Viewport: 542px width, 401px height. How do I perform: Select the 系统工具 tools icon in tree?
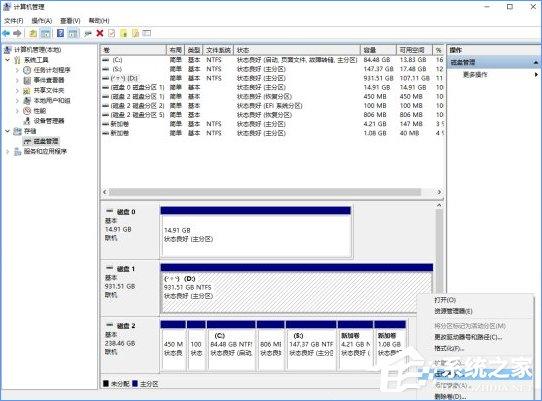(x=17, y=60)
